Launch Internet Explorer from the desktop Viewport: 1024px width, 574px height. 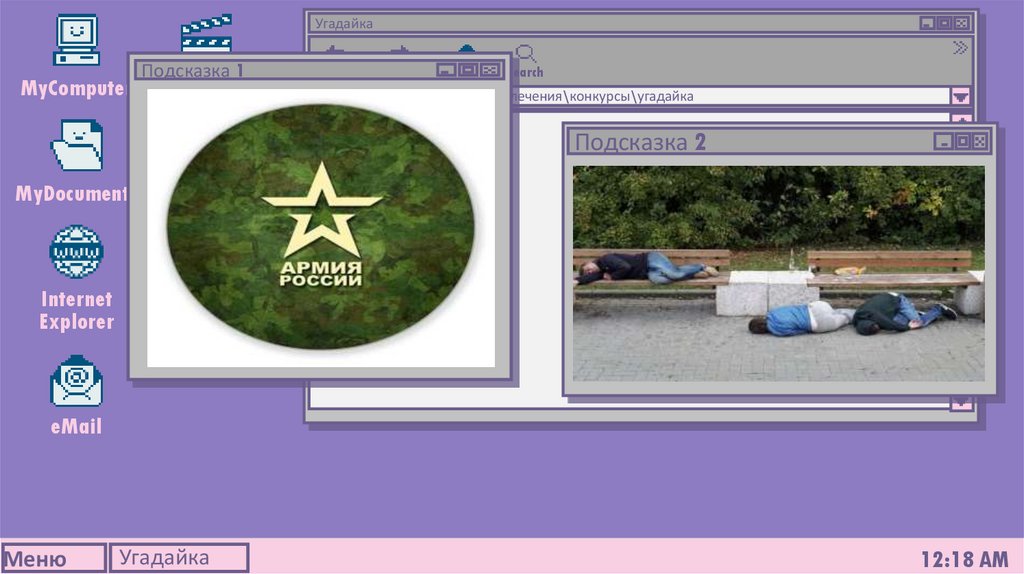(x=76, y=252)
